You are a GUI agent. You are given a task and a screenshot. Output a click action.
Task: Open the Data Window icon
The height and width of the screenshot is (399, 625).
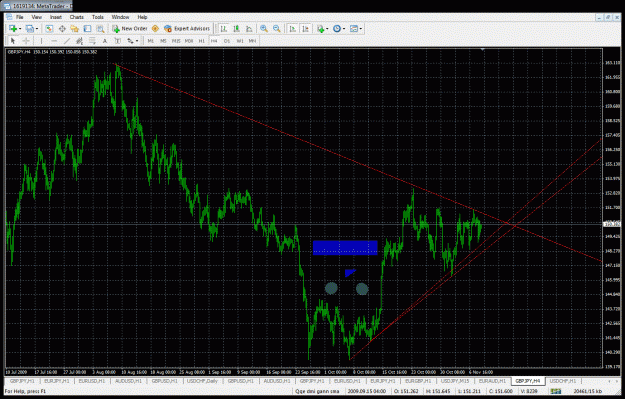[62, 29]
